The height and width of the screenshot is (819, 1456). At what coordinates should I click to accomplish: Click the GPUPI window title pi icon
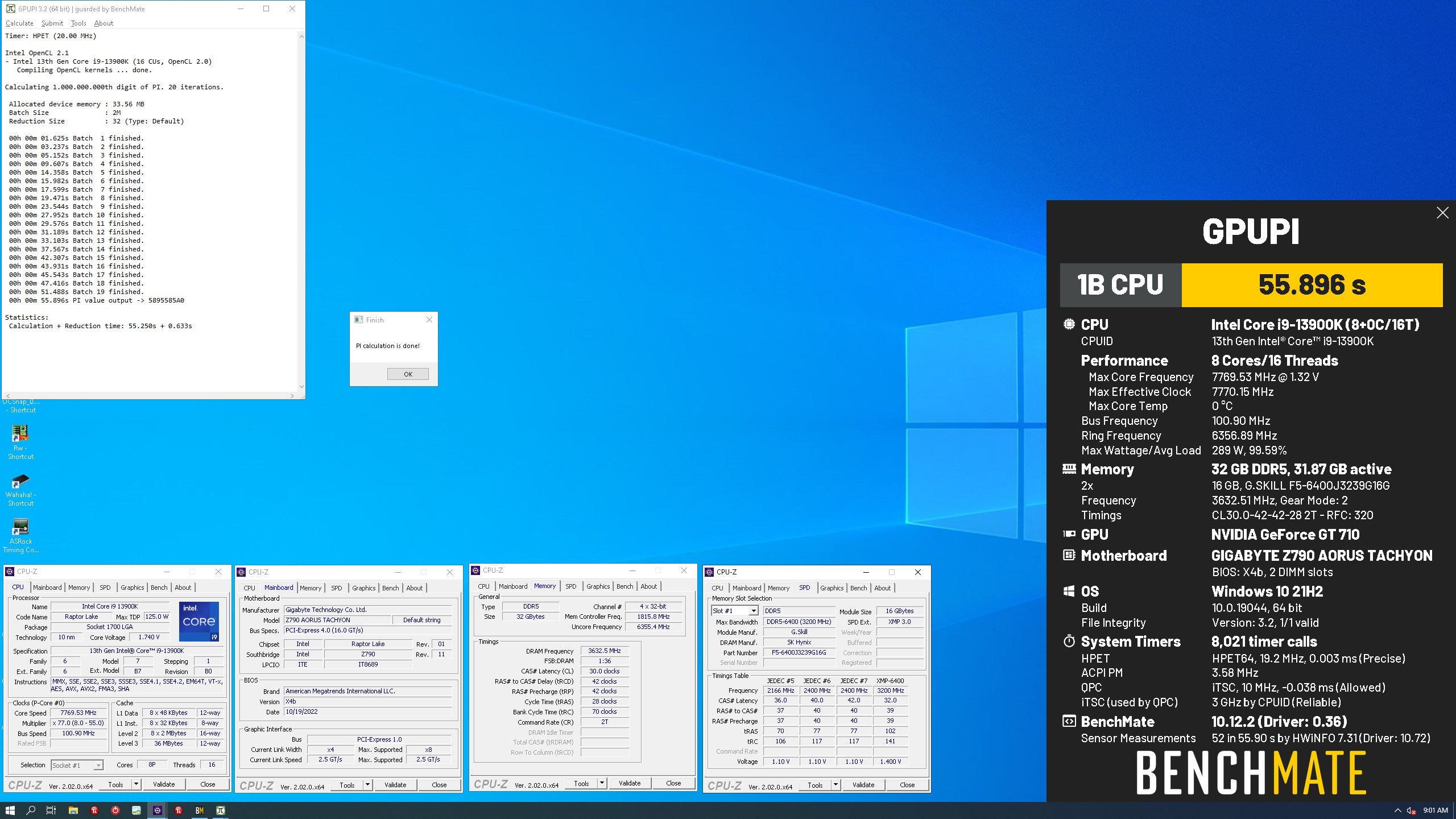click(x=10, y=9)
